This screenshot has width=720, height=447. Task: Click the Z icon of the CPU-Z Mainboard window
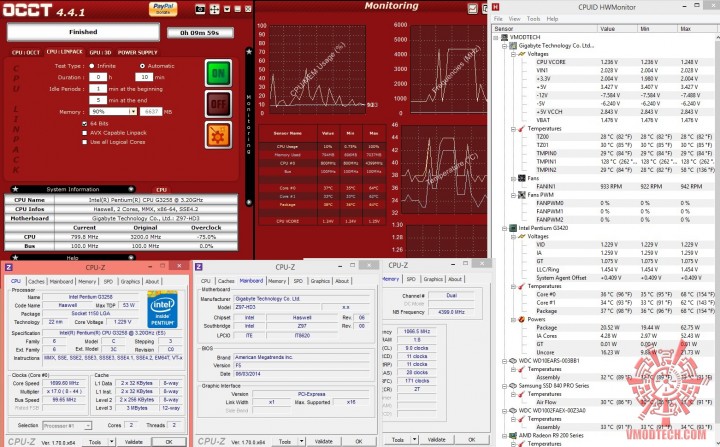(199, 267)
